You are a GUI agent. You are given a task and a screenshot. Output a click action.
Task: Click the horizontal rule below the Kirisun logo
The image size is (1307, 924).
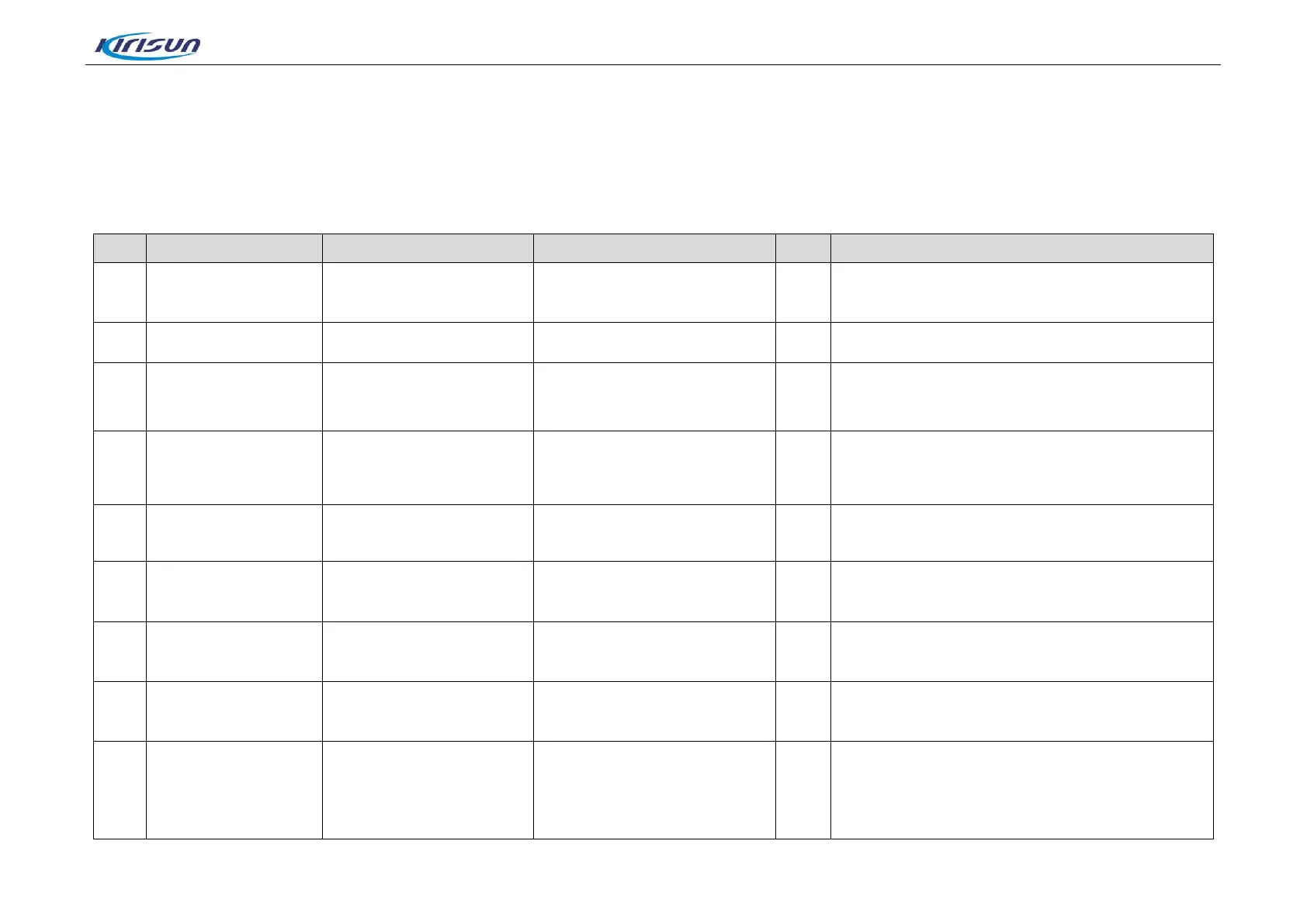tap(653, 64)
